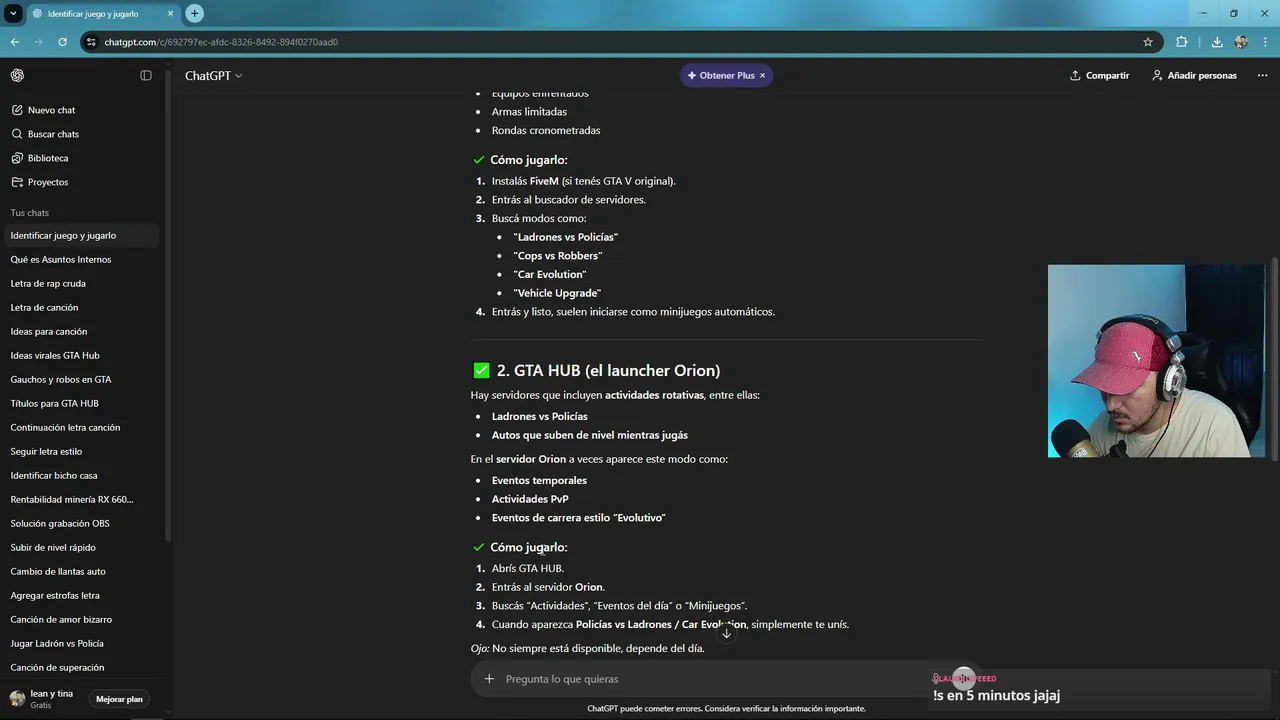Open chat 'Identificar bicho casa'

tap(80, 476)
